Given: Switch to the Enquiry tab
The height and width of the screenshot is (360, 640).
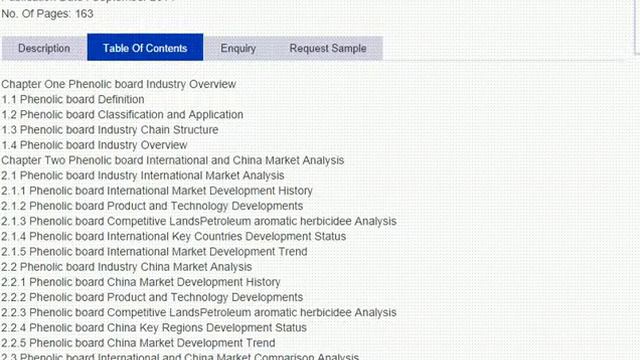Looking at the screenshot, I should point(238,48).
